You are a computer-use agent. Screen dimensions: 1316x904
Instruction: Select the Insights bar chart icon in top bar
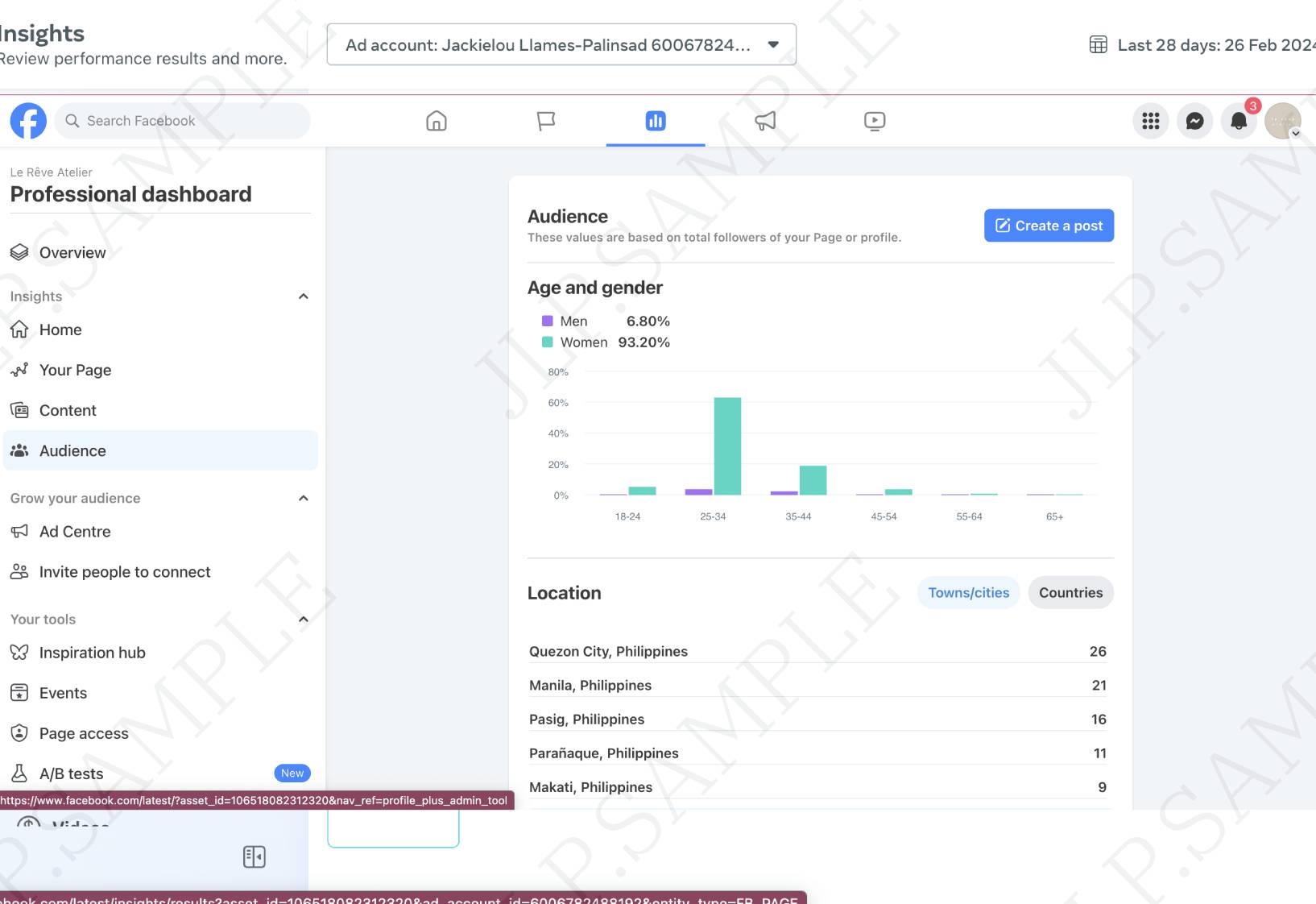656,121
